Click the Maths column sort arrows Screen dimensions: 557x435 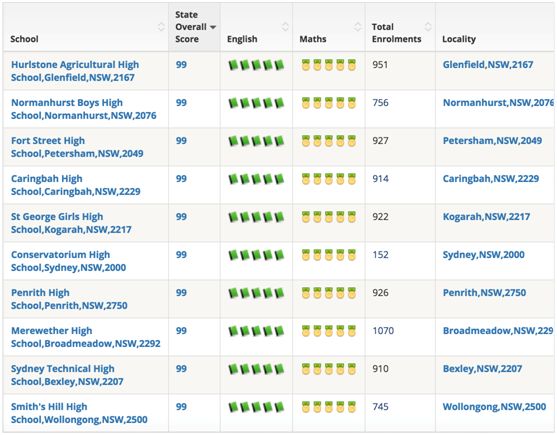(x=358, y=27)
